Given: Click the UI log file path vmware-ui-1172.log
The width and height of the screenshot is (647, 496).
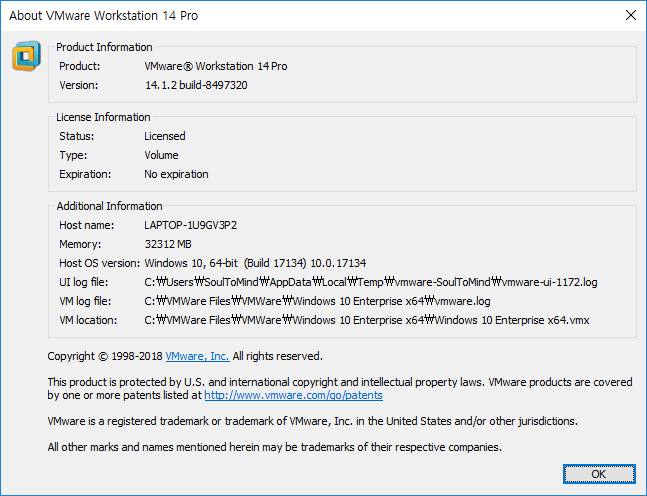Looking at the screenshot, I should 371,282.
